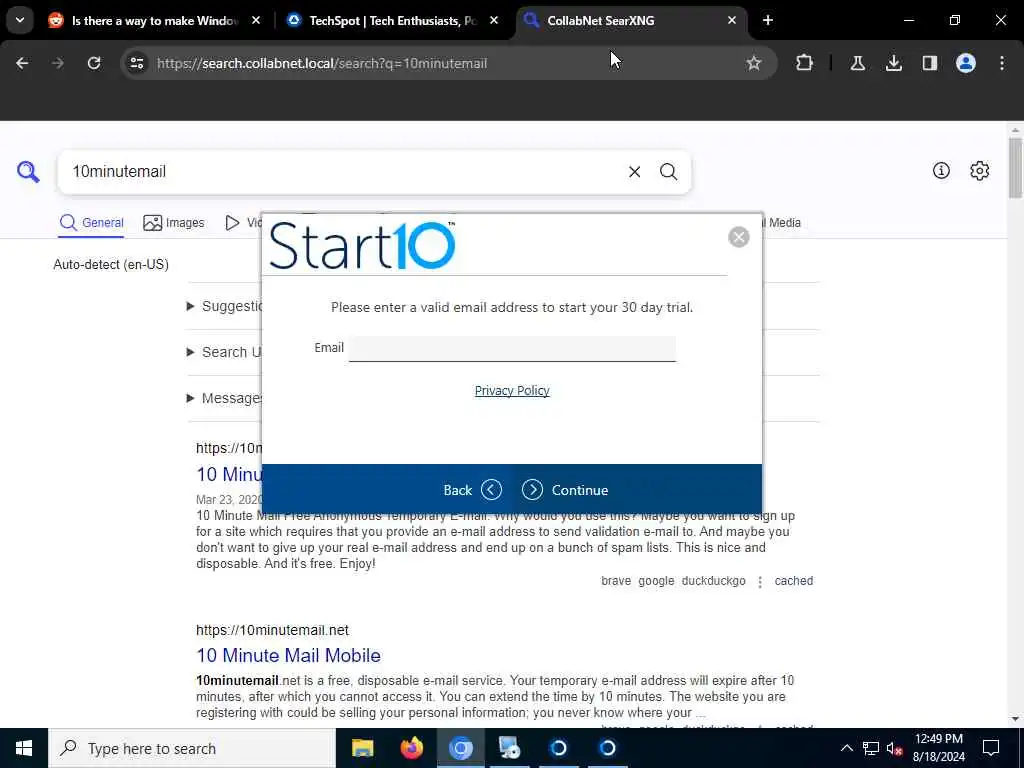Click the brave engine label of first result
The width and height of the screenshot is (1024, 768).
pyautogui.click(x=616, y=581)
